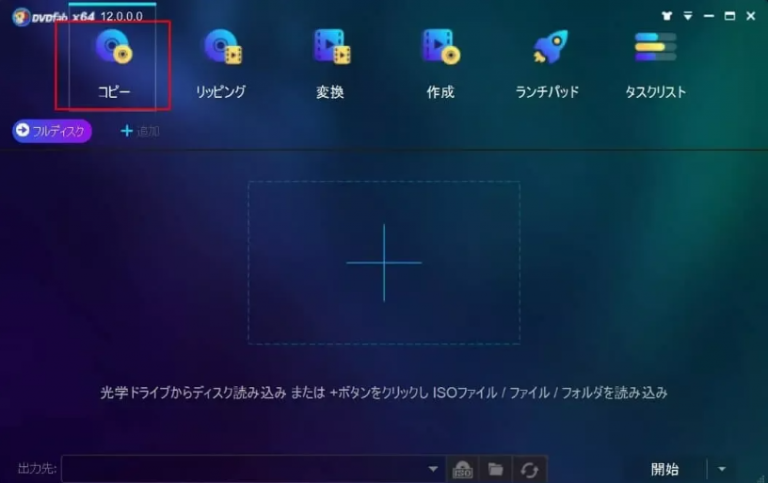The height and width of the screenshot is (483, 768).
Task: Open the title bar main menu dropdown
Action: pos(687,16)
